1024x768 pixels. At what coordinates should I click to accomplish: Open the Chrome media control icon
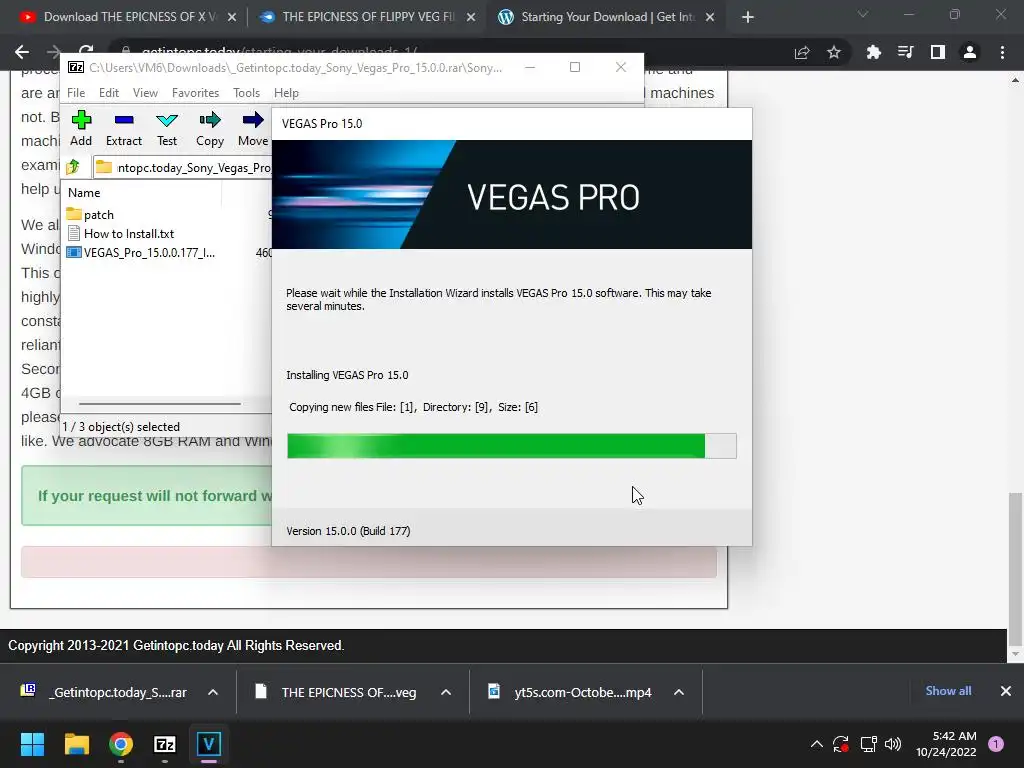(x=905, y=52)
